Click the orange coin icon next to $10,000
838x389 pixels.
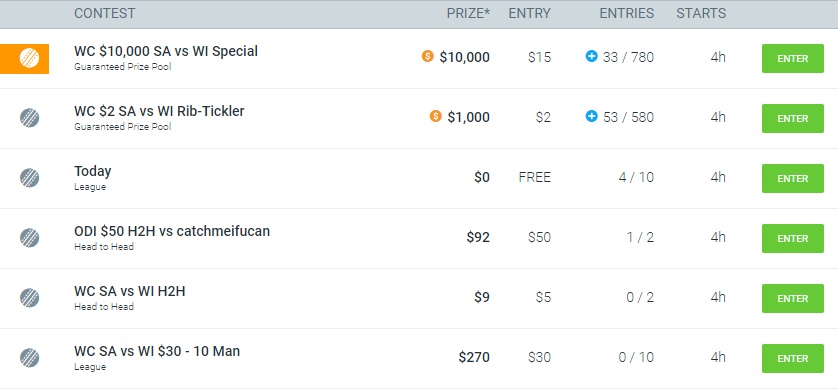[428, 56]
